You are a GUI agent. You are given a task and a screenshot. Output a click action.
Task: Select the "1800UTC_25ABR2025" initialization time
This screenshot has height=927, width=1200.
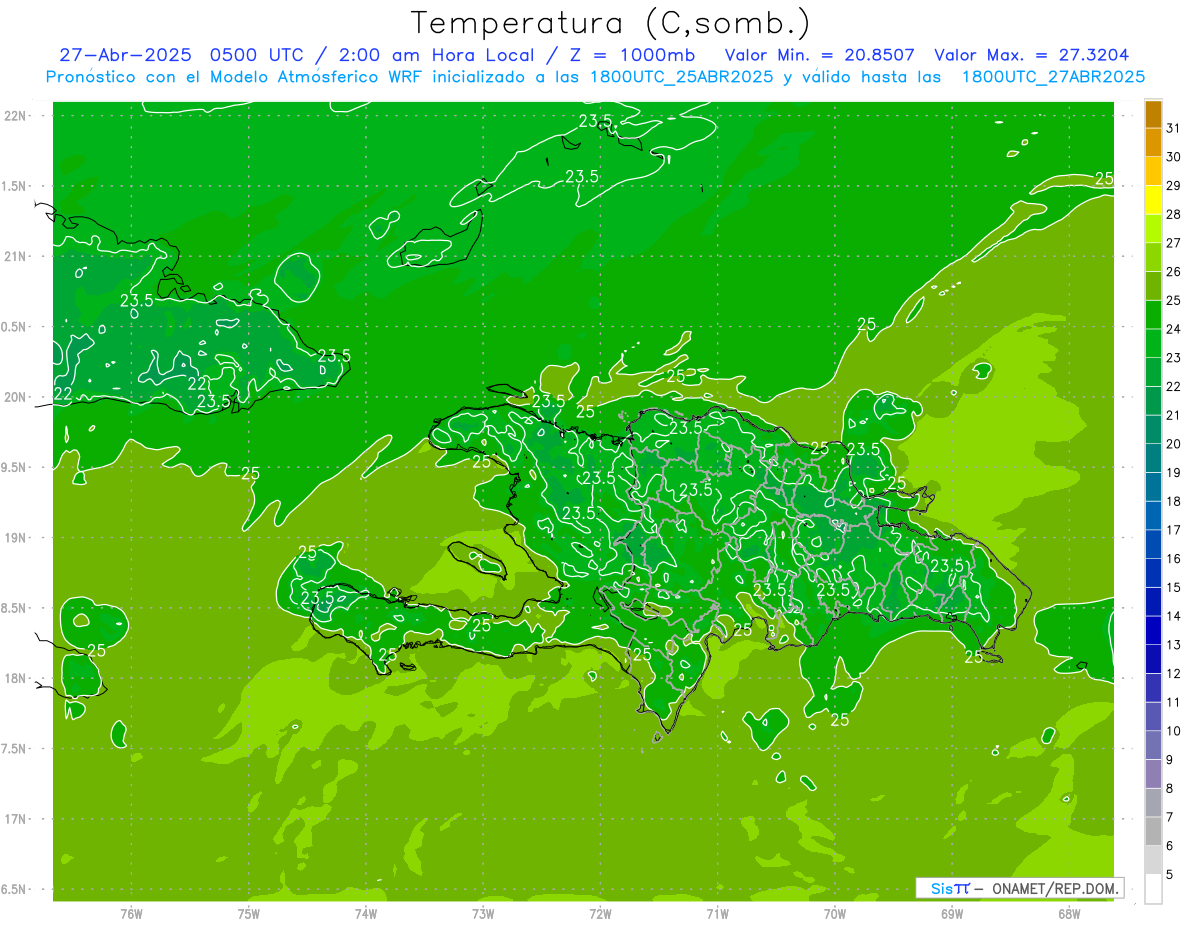(681, 77)
